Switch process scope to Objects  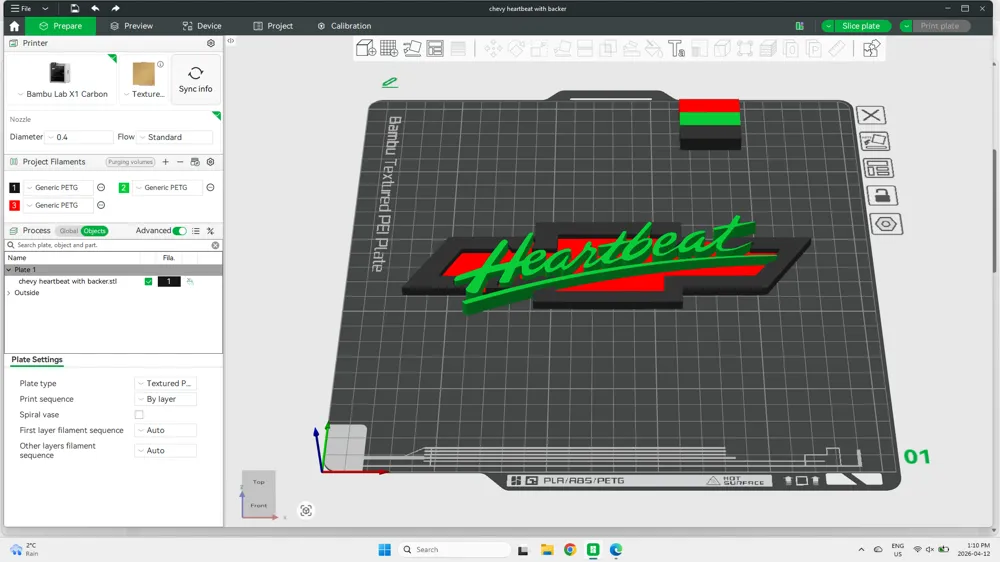click(94, 231)
